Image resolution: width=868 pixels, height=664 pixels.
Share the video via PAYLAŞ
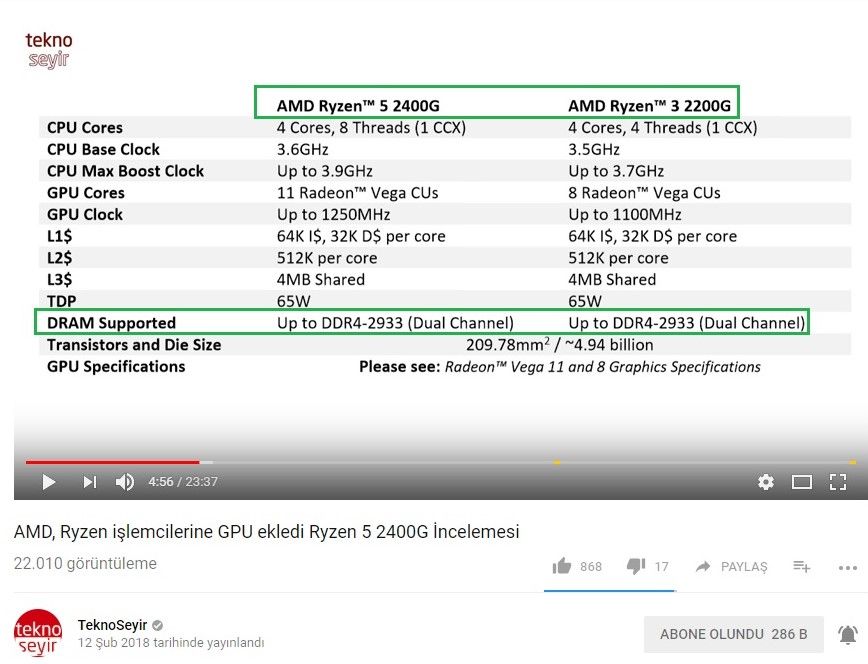731,566
